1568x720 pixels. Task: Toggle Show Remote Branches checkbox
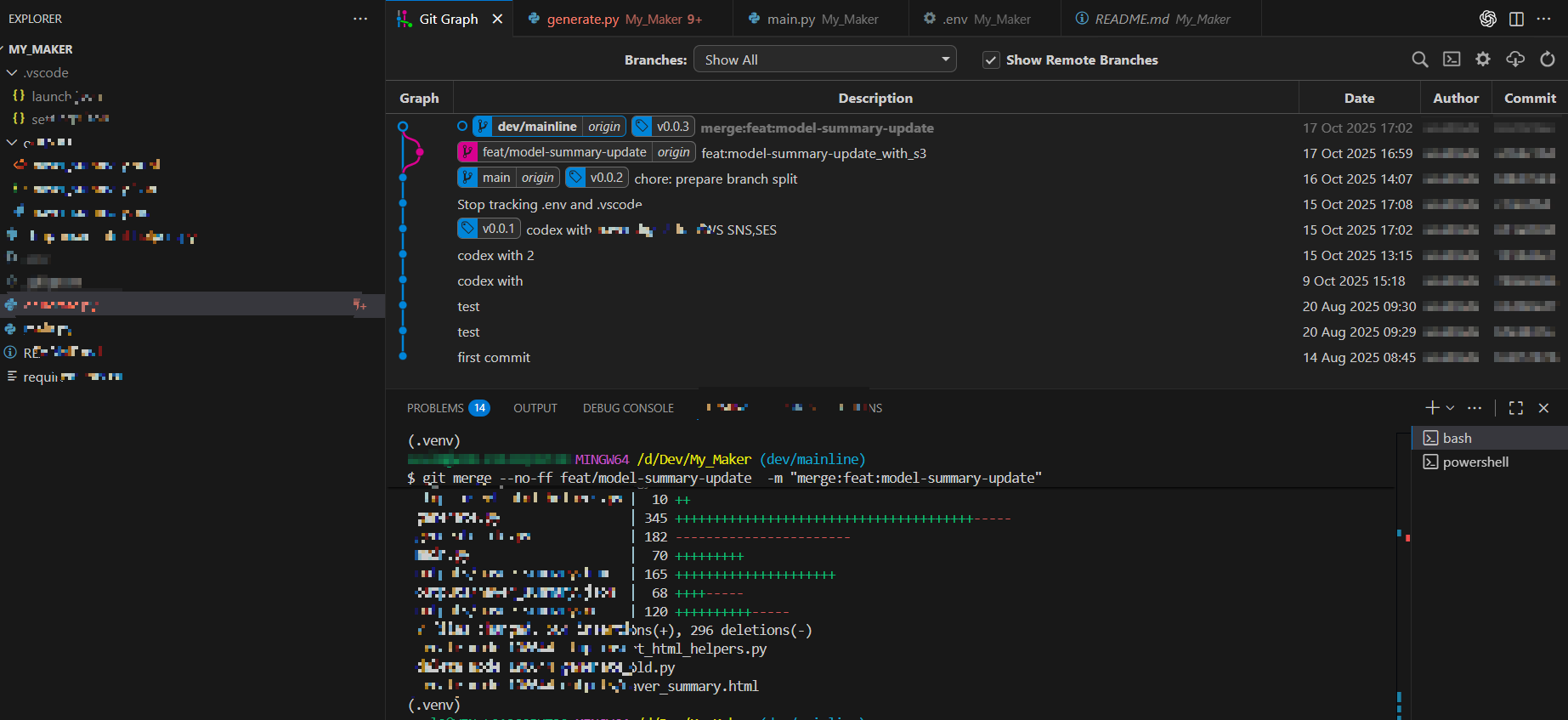tap(991, 60)
